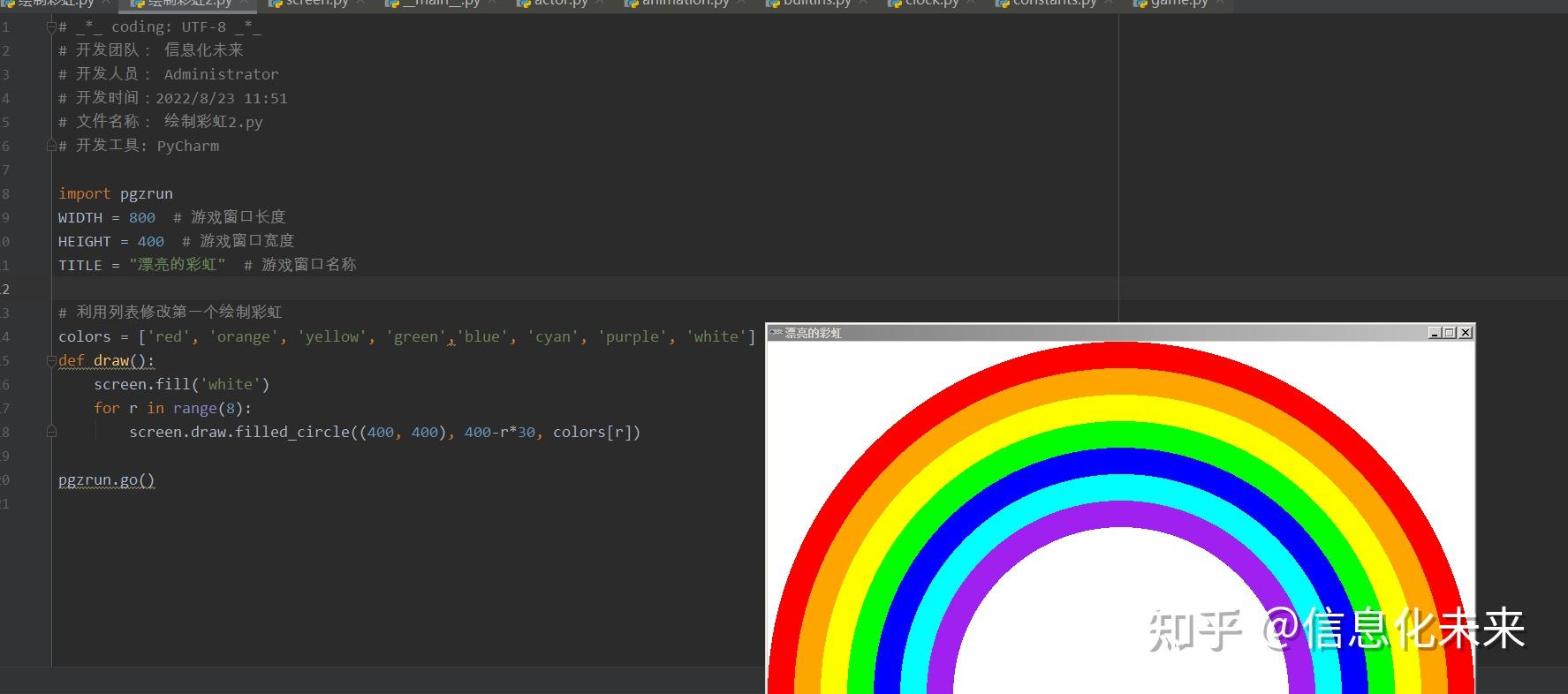Click the "import" keyword before pgzrun
The height and width of the screenshot is (694, 1568).
[85, 193]
